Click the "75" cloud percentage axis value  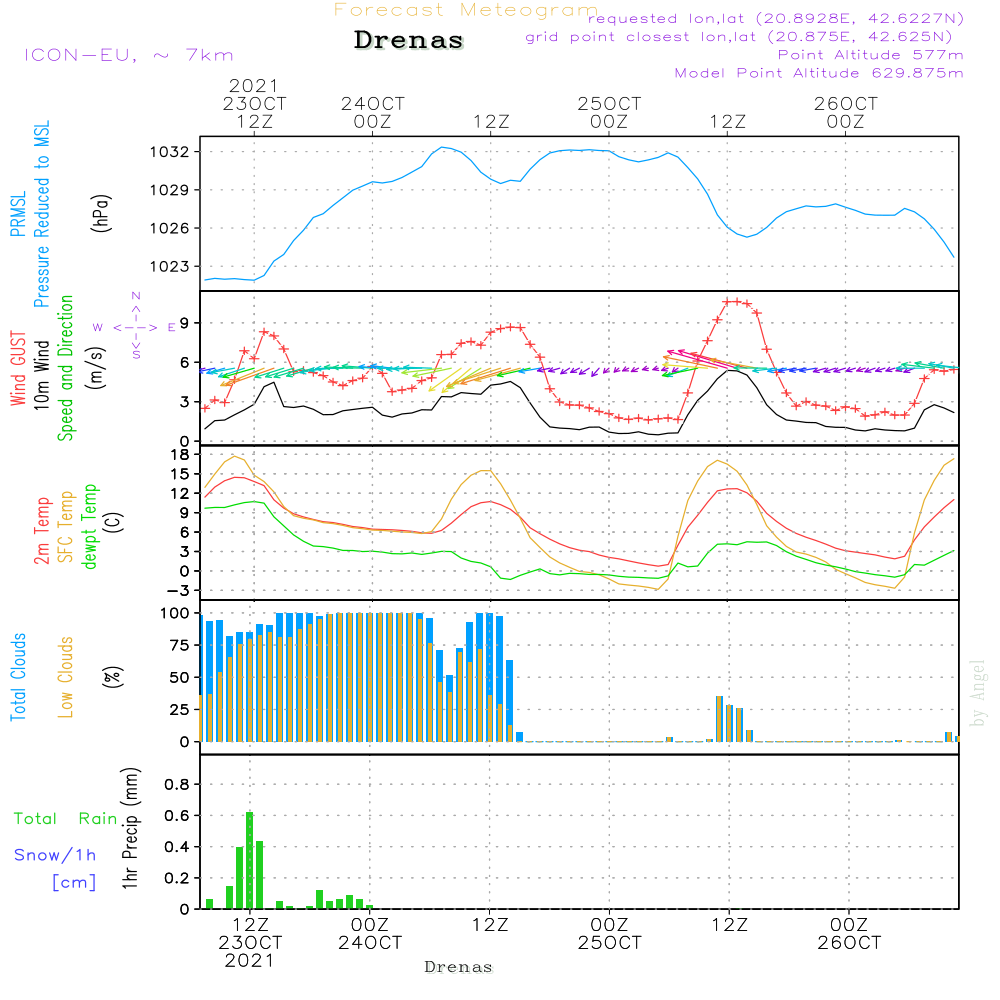180,645
